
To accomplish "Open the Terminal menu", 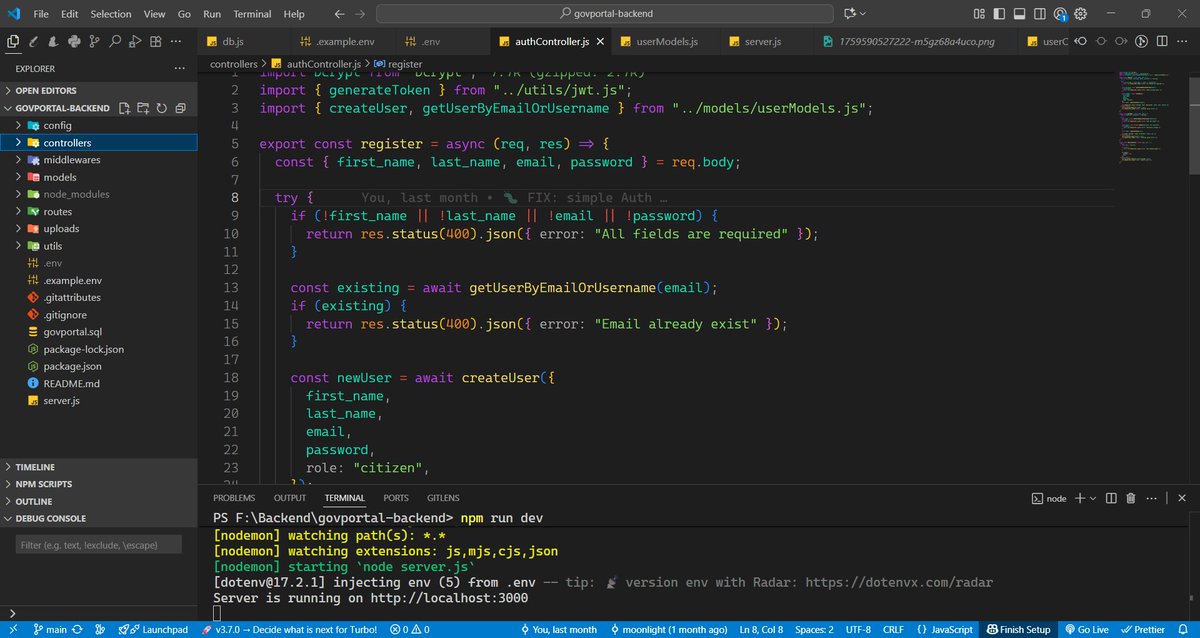I will click(252, 14).
